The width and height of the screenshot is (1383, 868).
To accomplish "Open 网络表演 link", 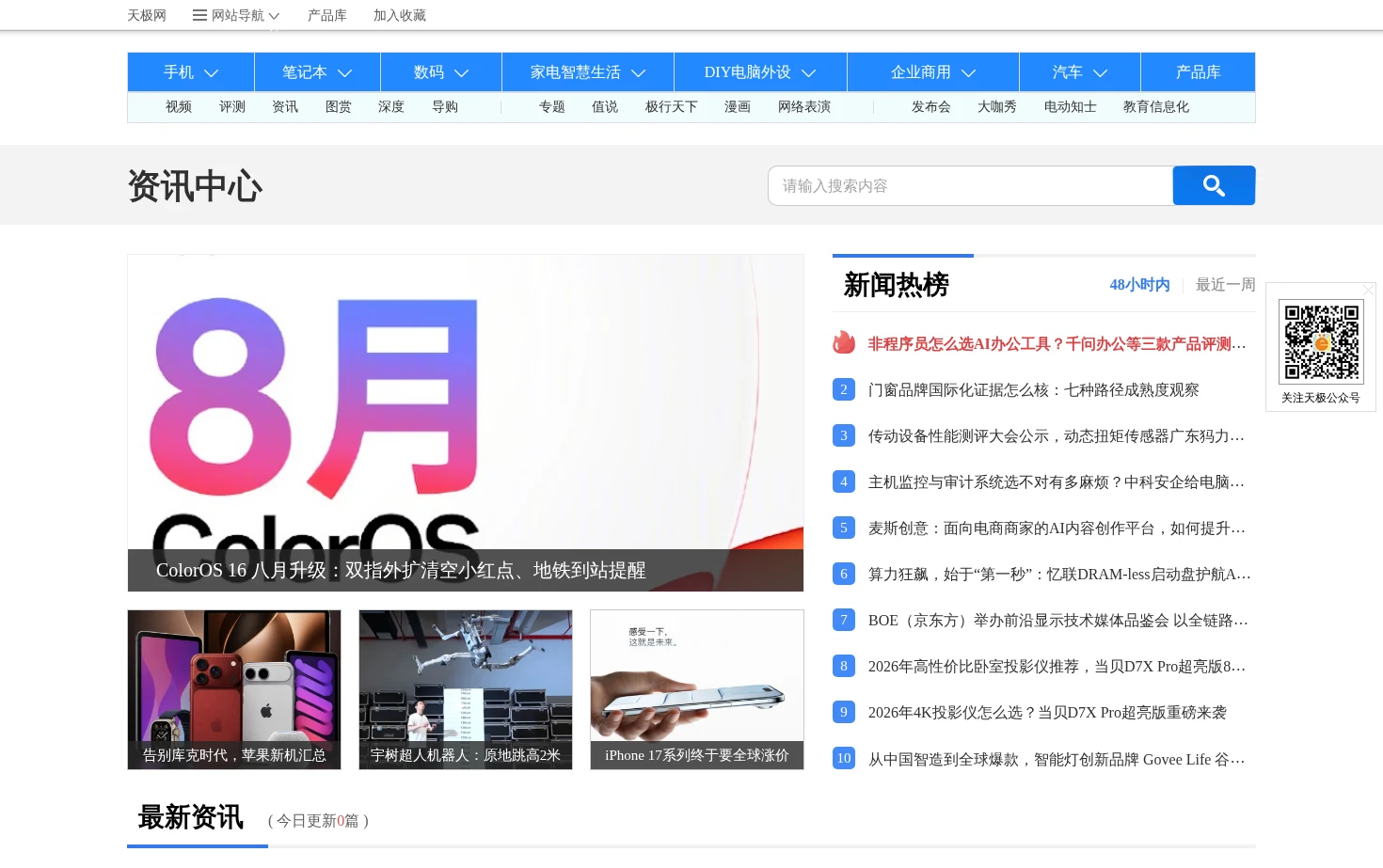I will click(x=804, y=107).
